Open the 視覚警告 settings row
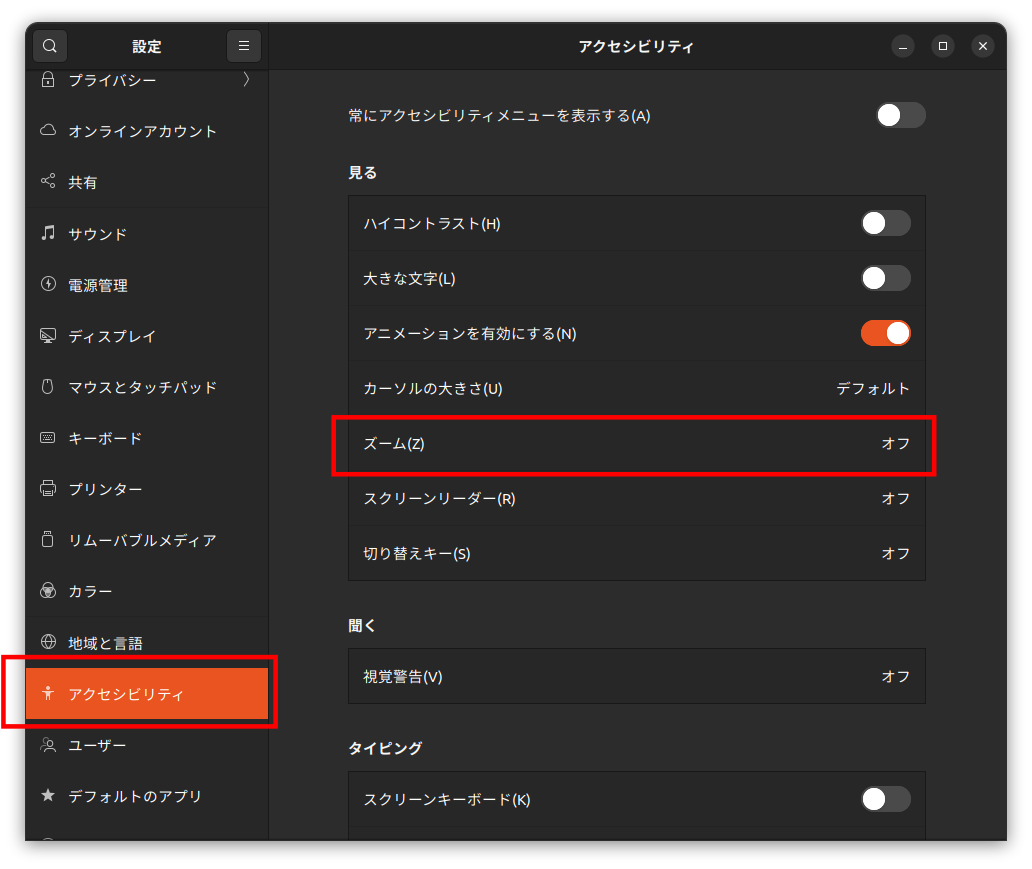 [x=636, y=676]
